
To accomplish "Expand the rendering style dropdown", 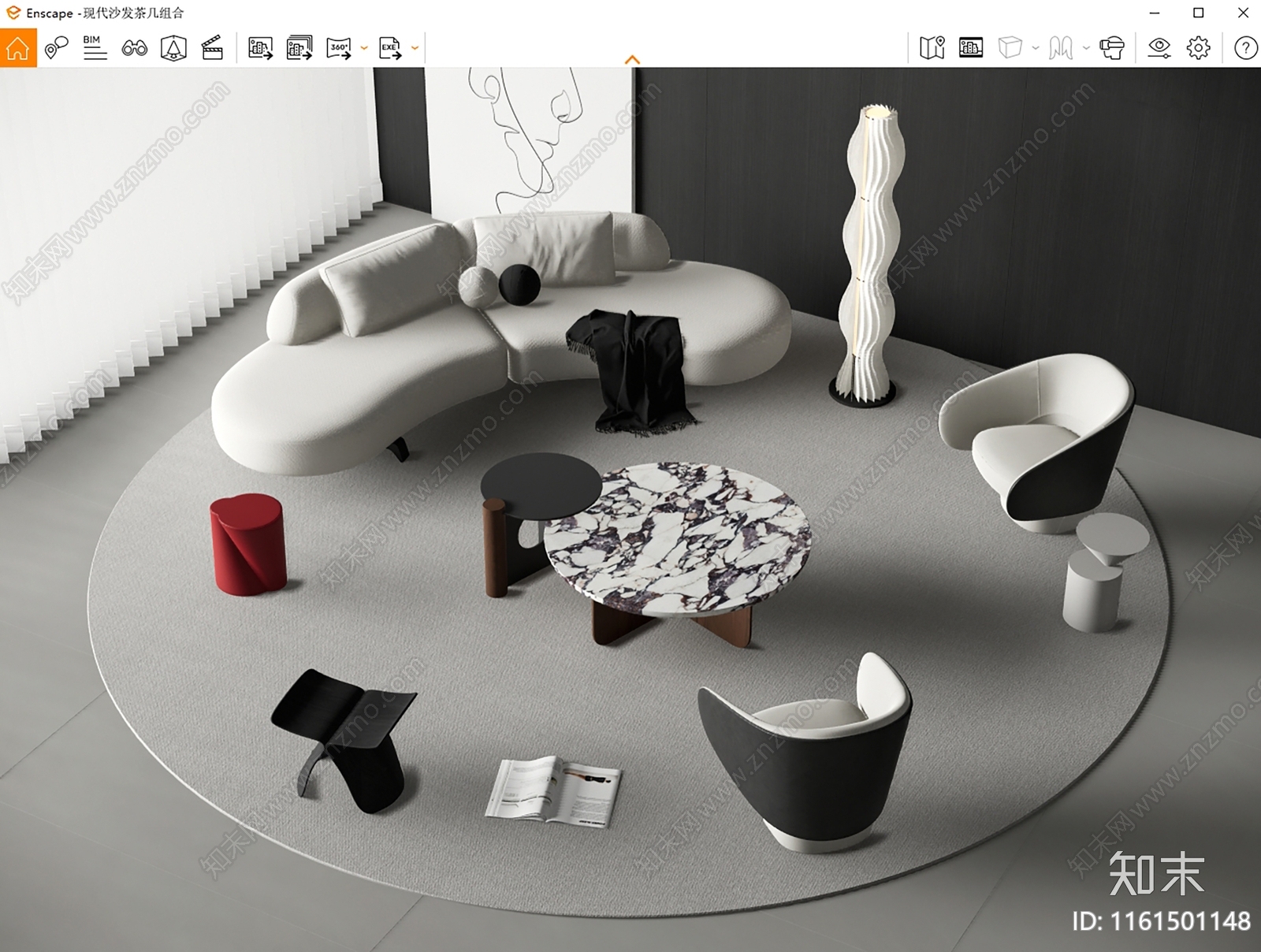I will pos(1036,48).
